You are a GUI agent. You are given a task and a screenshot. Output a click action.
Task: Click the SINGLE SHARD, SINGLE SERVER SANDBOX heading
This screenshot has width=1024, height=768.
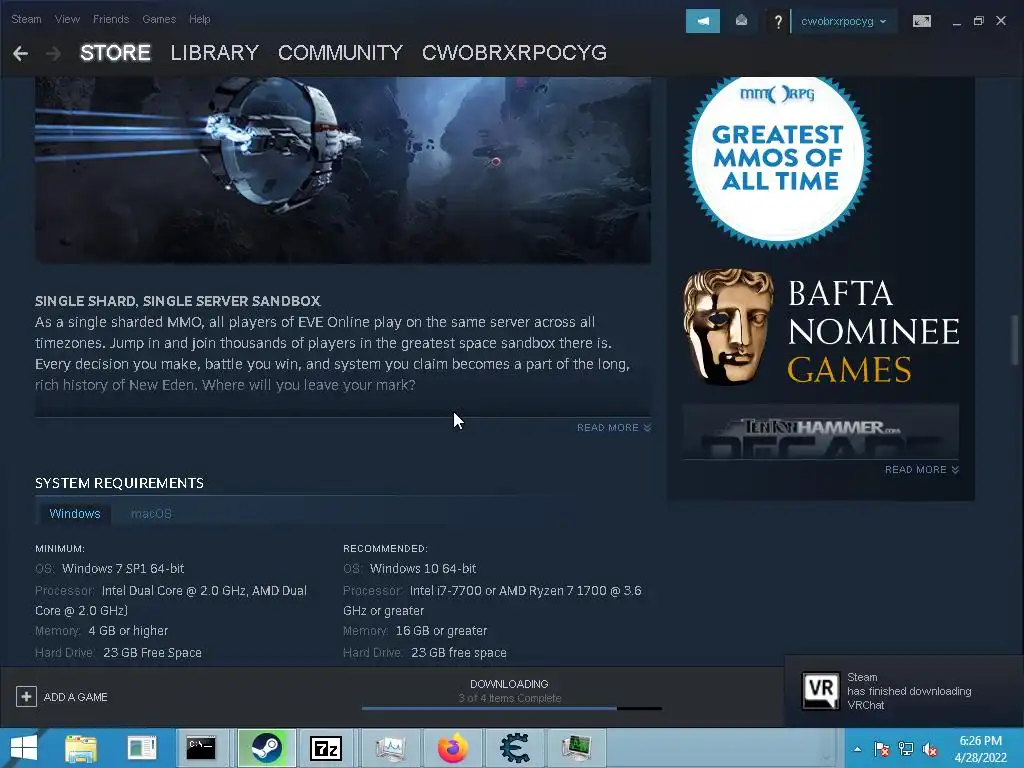(x=178, y=301)
